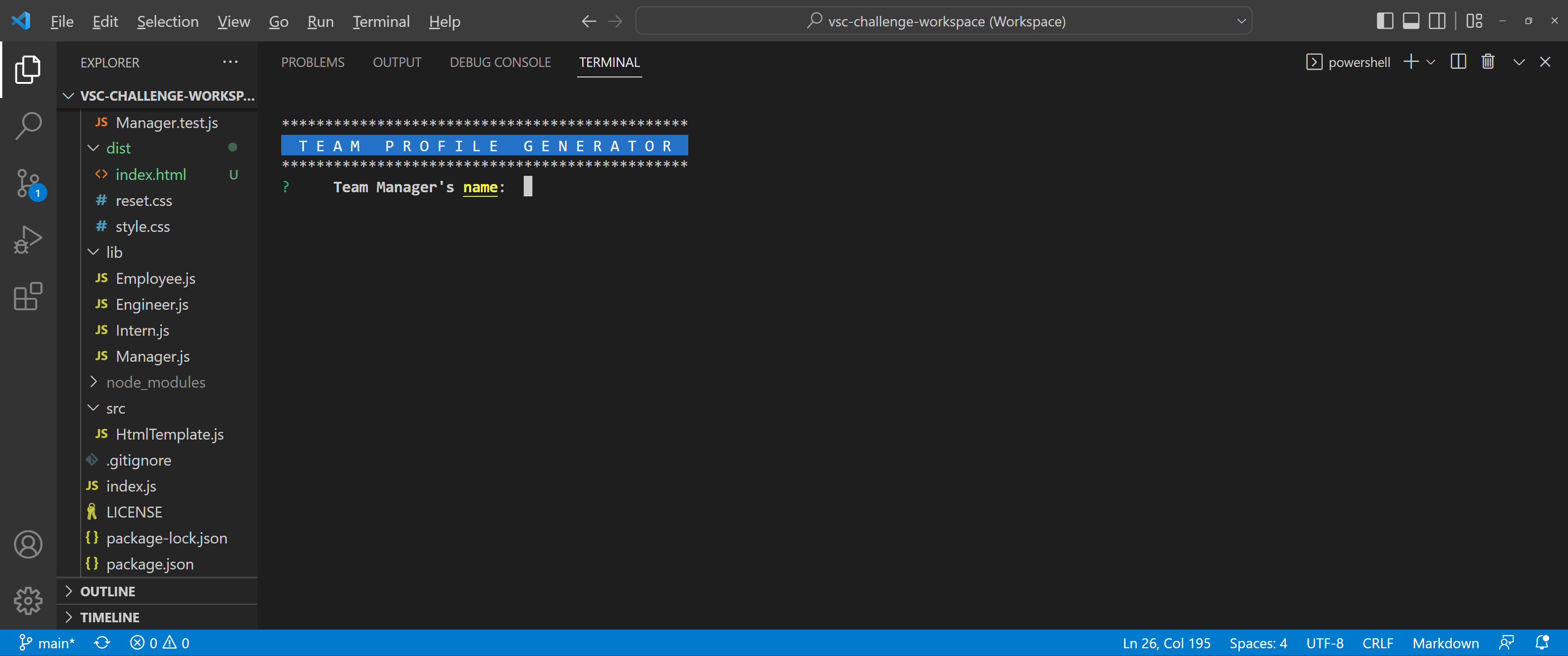Split the terminal pane
This screenshot has width=1568, height=656.
[x=1458, y=62]
